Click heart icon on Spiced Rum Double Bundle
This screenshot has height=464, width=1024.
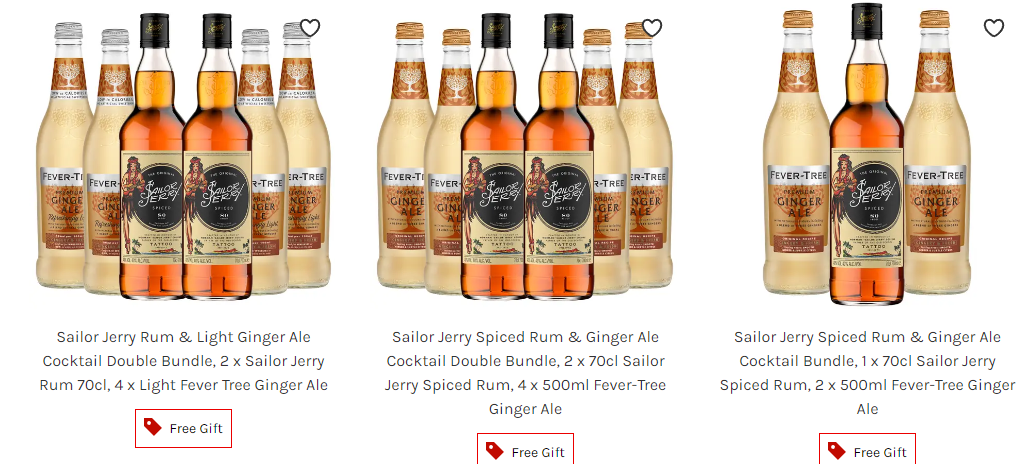point(652,28)
